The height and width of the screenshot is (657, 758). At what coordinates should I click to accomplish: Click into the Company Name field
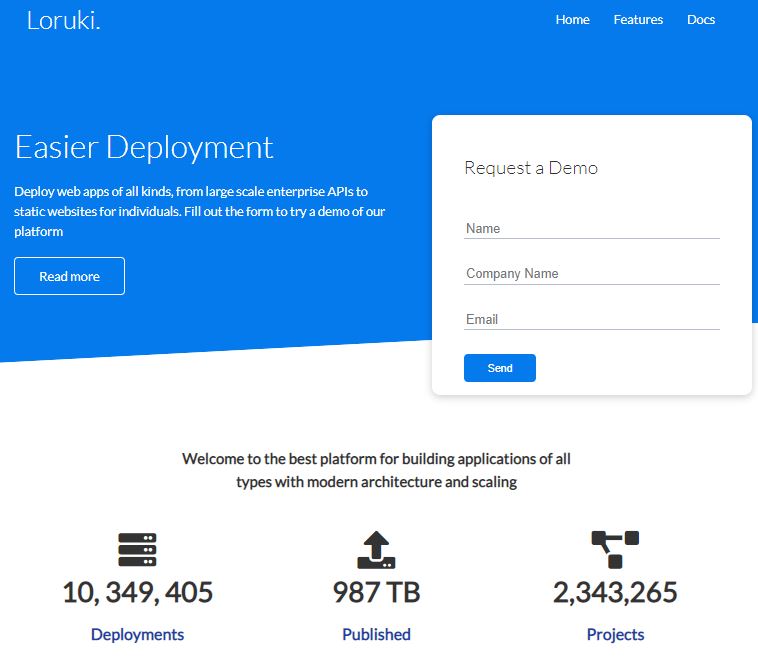(591, 273)
